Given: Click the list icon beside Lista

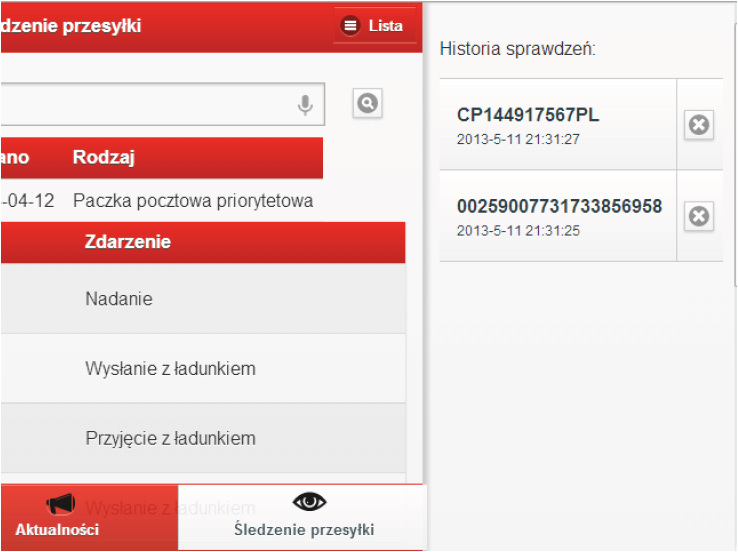Looking at the screenshot, I should click(351, 25).
